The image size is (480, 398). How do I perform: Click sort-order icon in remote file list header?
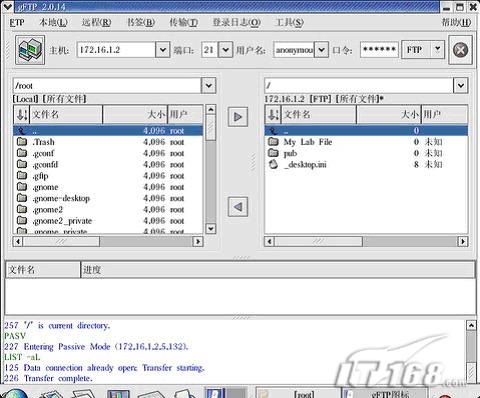pyautogui.click(x=273, y=114)
